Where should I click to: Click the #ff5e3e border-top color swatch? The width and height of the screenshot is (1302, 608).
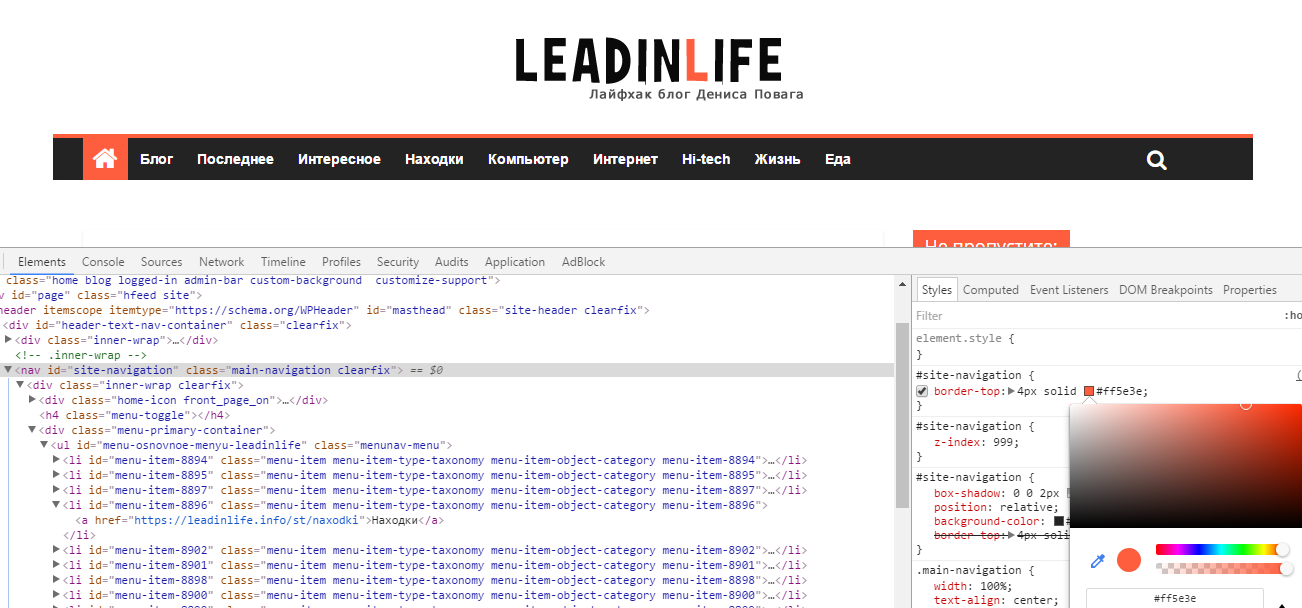tap(1089, 391)
